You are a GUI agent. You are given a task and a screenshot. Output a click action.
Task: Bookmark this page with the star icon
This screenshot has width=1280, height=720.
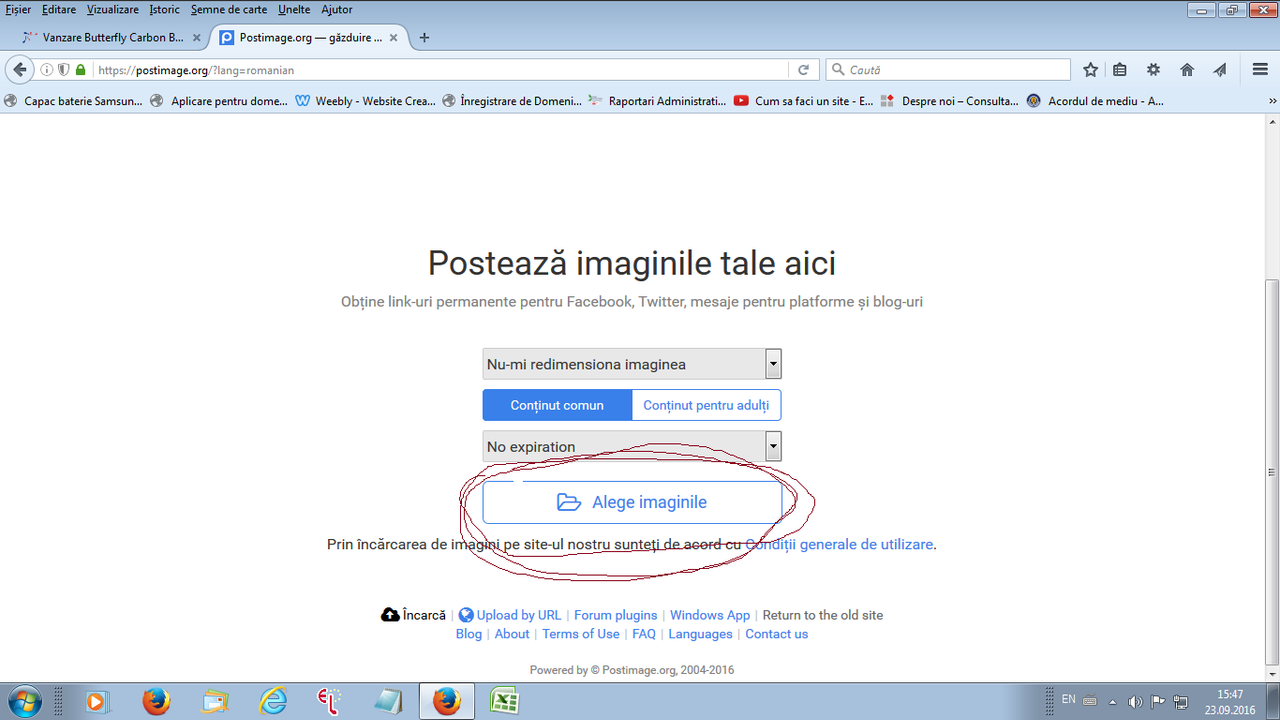pyautogui.click(x=1090, y=70)
